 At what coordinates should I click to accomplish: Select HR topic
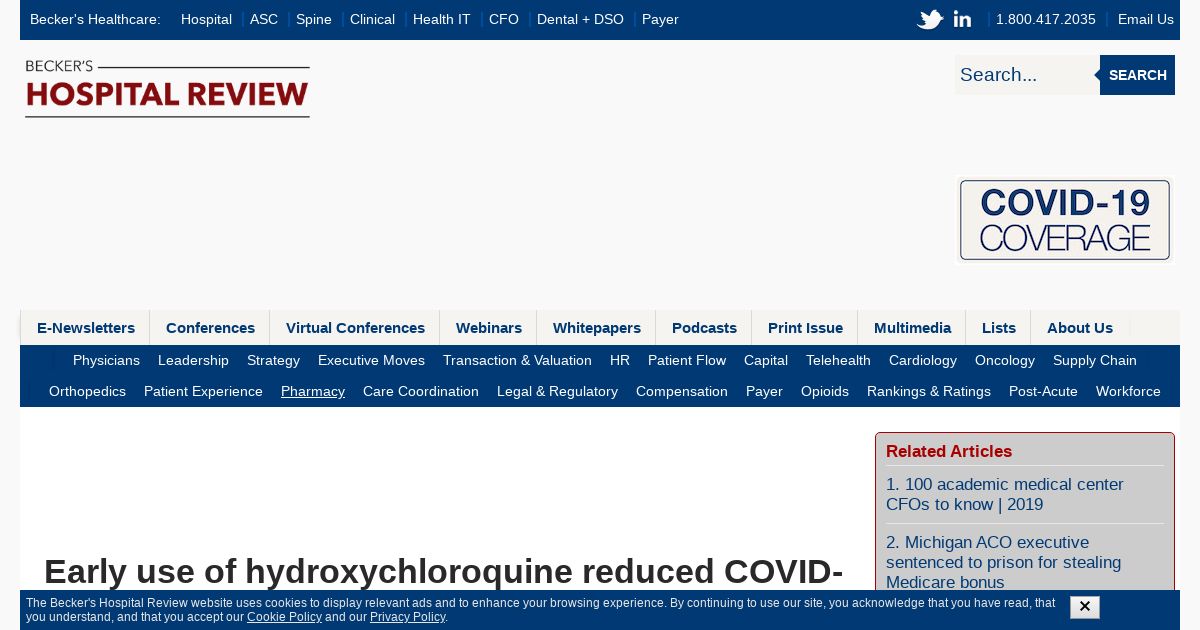620,360
